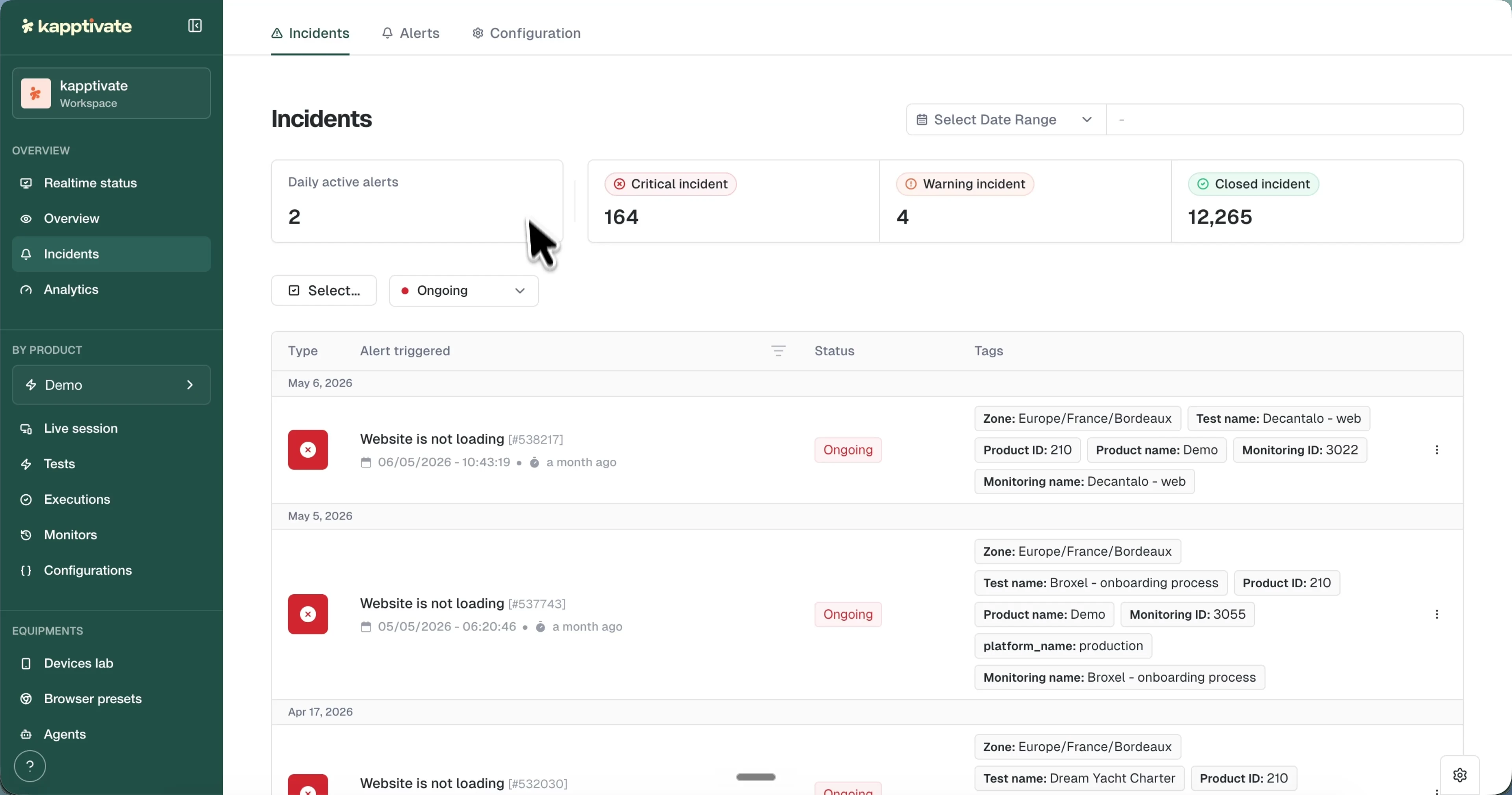Open Configurations in sidebar
1512x795 pixels.
111,570
